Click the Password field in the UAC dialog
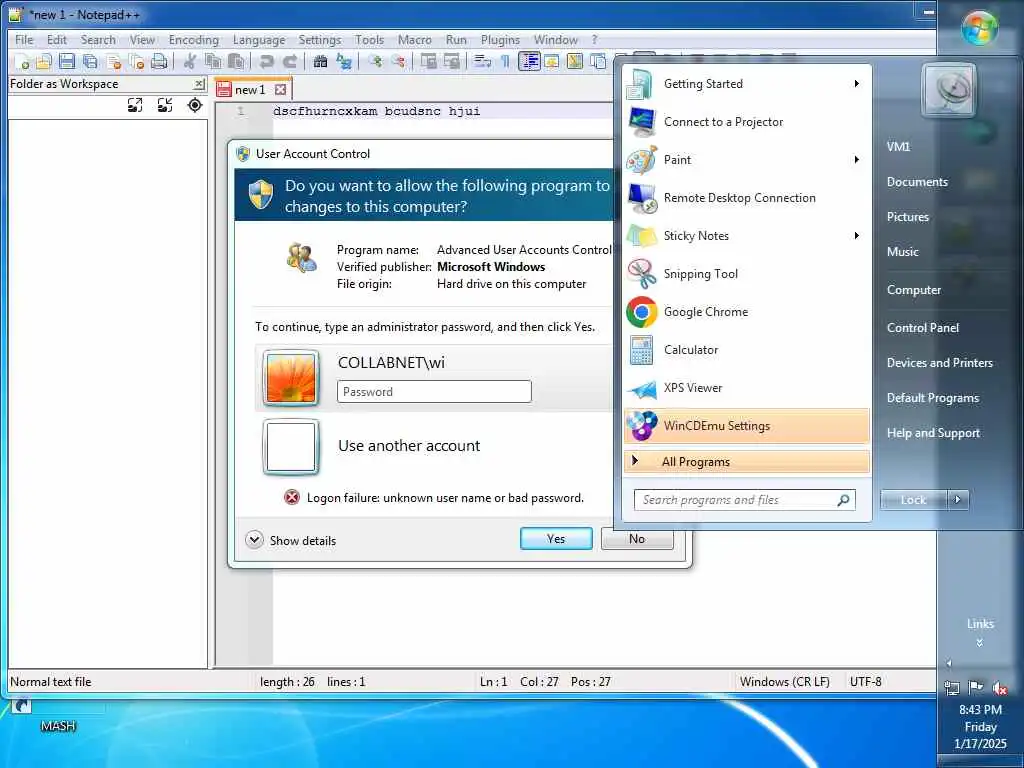The width and height of the screenshot is (1024, 768). click(x=434, y=392)
